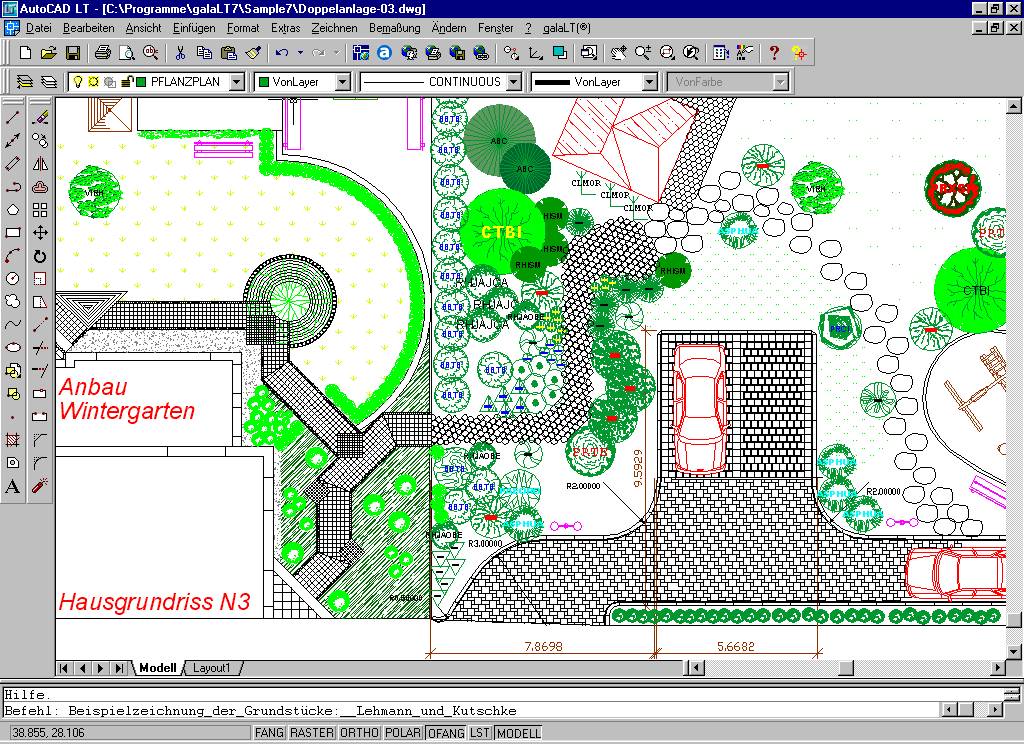Open the Layers manager icon

click(25, 82)
